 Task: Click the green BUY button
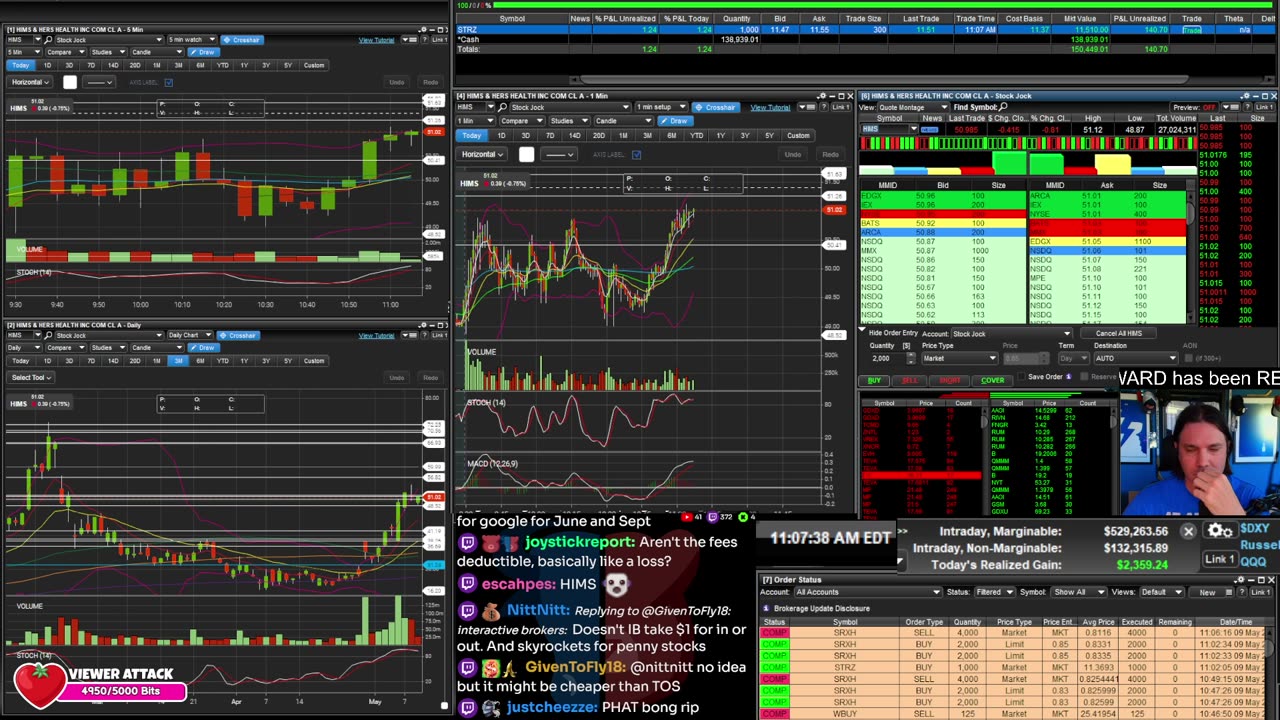pyautogui.click(x=874, y=381)
